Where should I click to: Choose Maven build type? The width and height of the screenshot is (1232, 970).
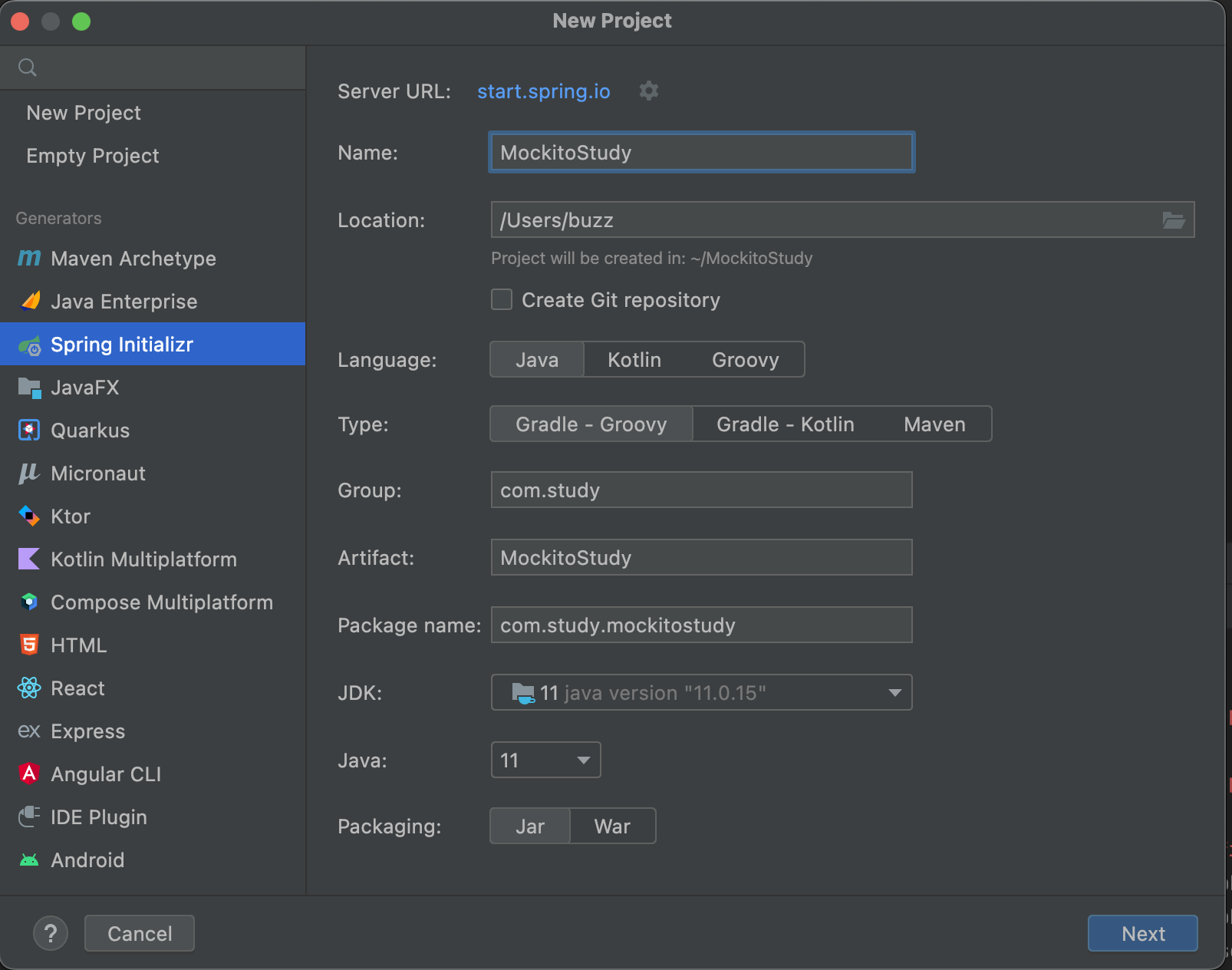pos(934,424)
